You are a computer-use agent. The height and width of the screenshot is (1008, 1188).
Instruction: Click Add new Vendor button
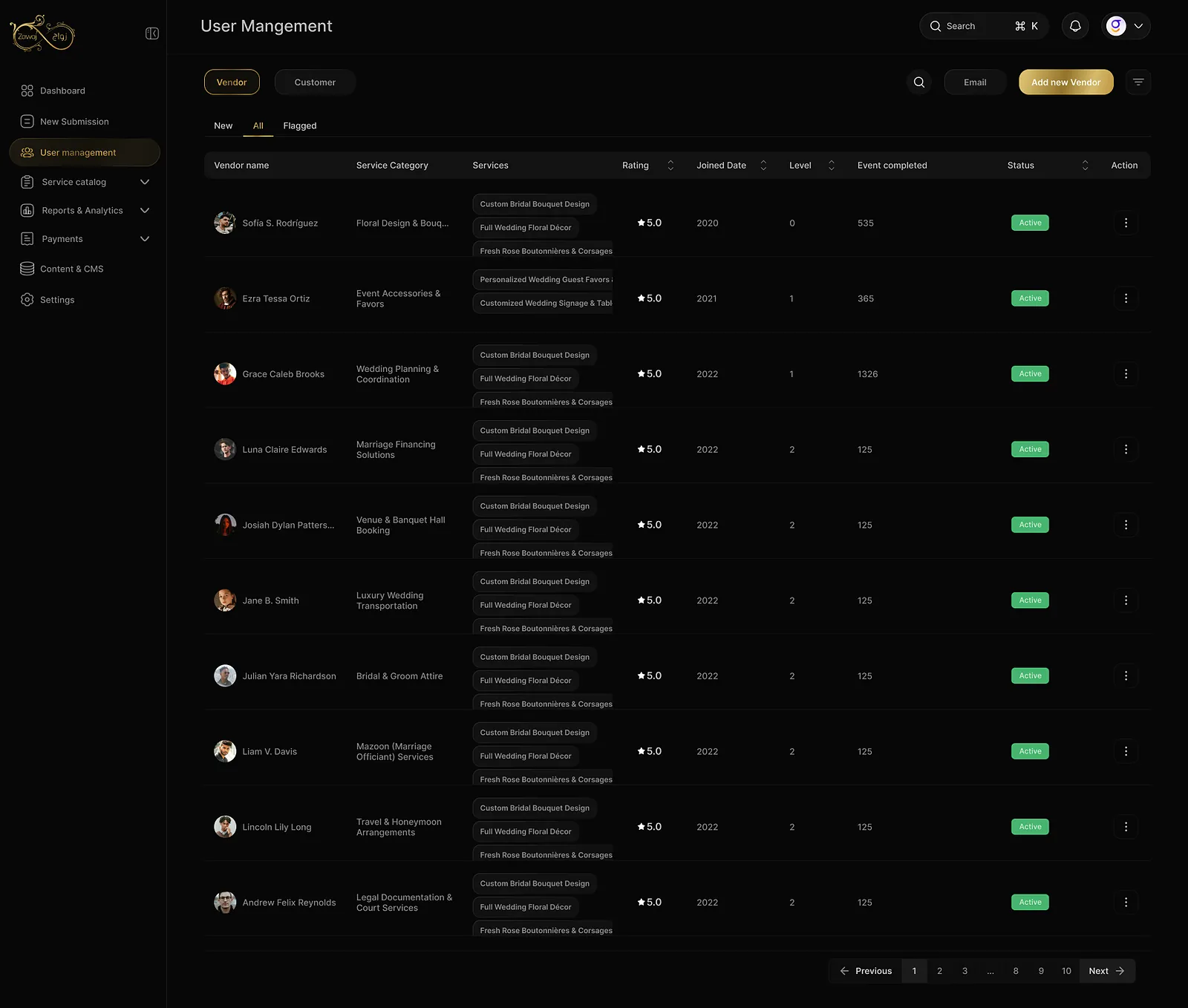click(x=1066, y=82)
